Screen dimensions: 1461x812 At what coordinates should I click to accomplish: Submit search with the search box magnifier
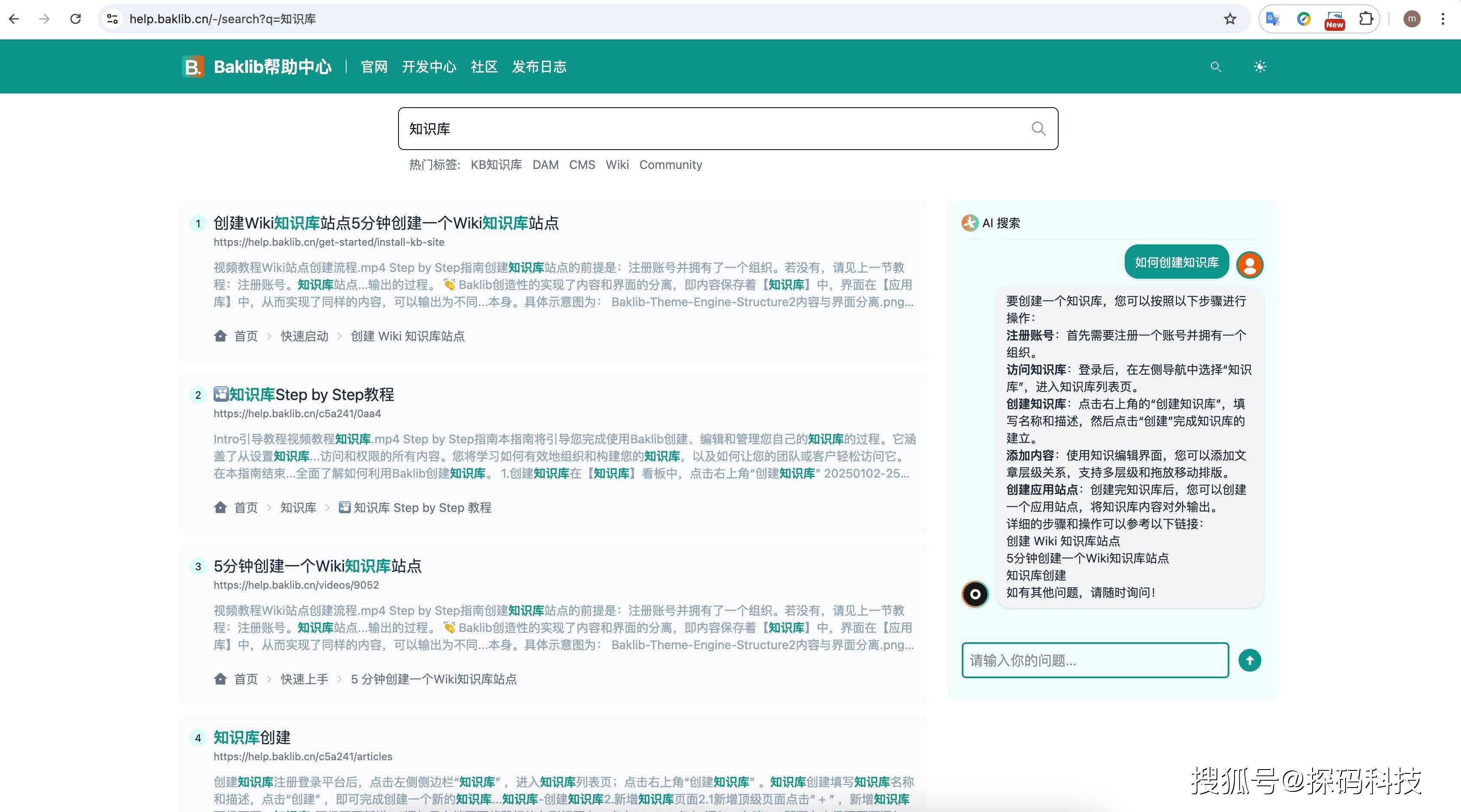1038,129
